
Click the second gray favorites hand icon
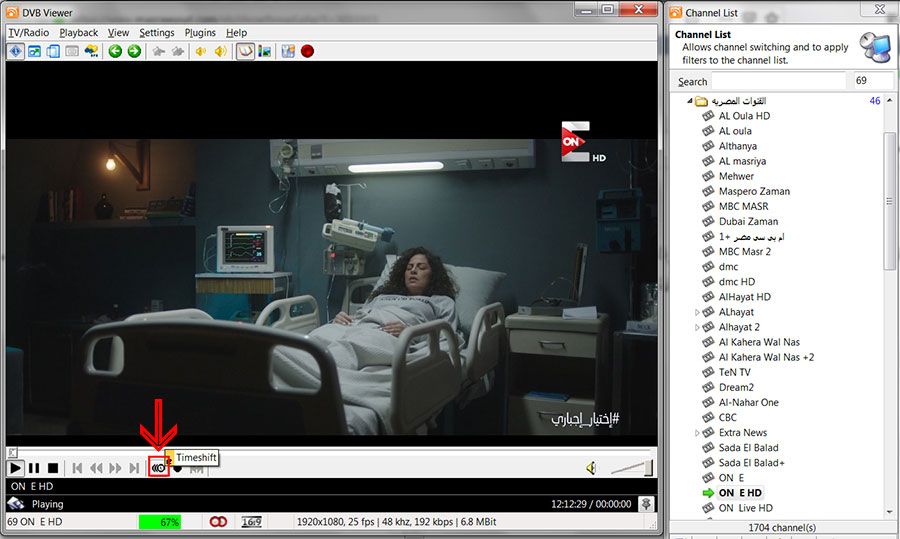click(177, 52)
